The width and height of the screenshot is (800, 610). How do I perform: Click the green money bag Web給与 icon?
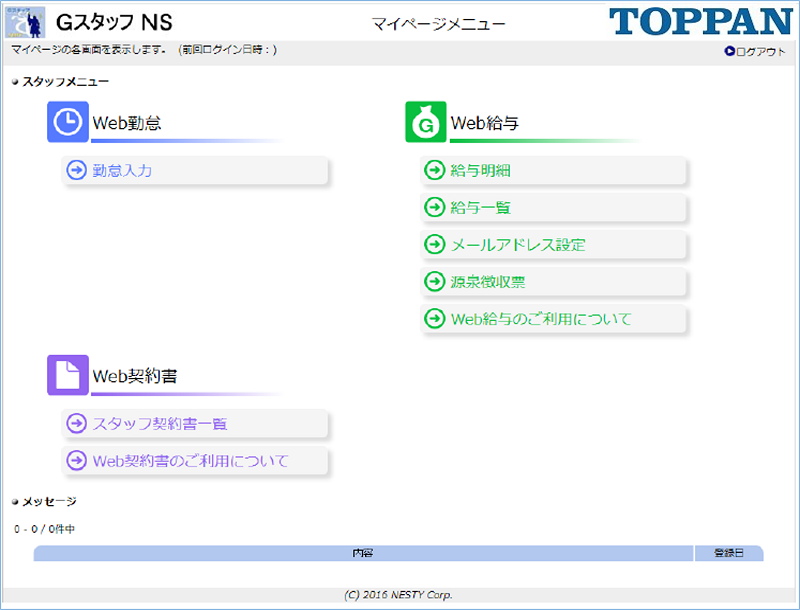(x=426, y=122)
